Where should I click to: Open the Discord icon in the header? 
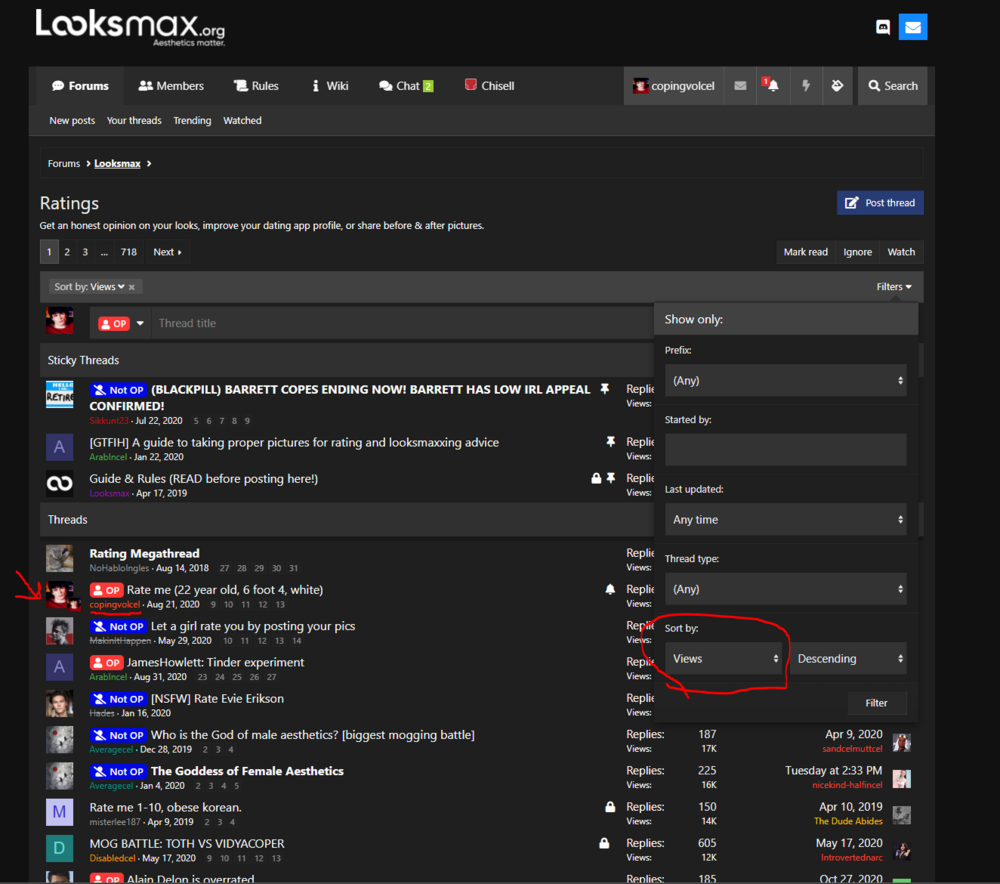point(883,27)
